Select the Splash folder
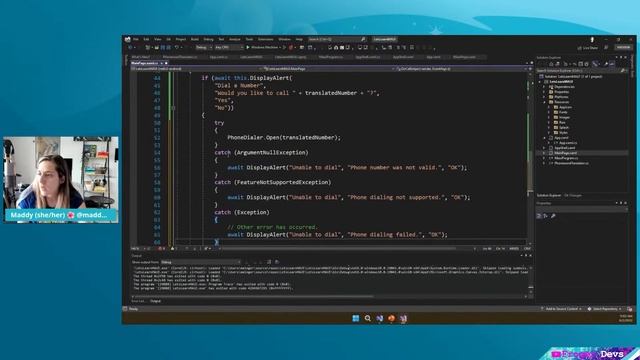This screenshot has width=640, height=360. [x=561, y=128]
